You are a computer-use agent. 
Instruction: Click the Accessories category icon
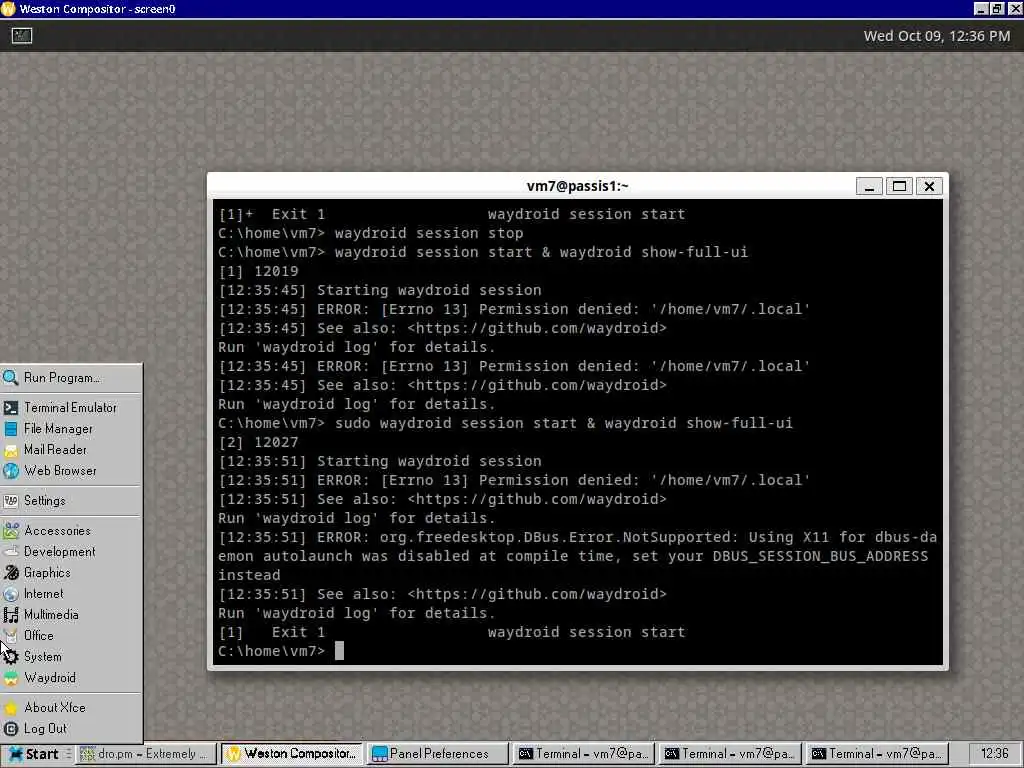click(x=10, y=530)
